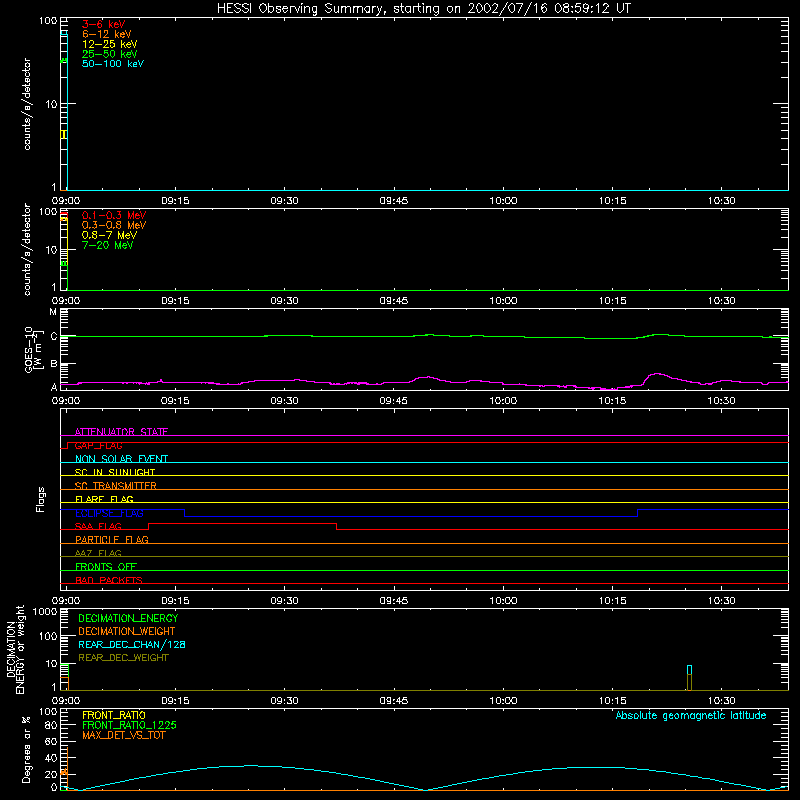The image size is (800, 800).
Task: Select the SC_IN_SUNLIGHT flag label
Action: pyautogui.click(x=115, y=472)
